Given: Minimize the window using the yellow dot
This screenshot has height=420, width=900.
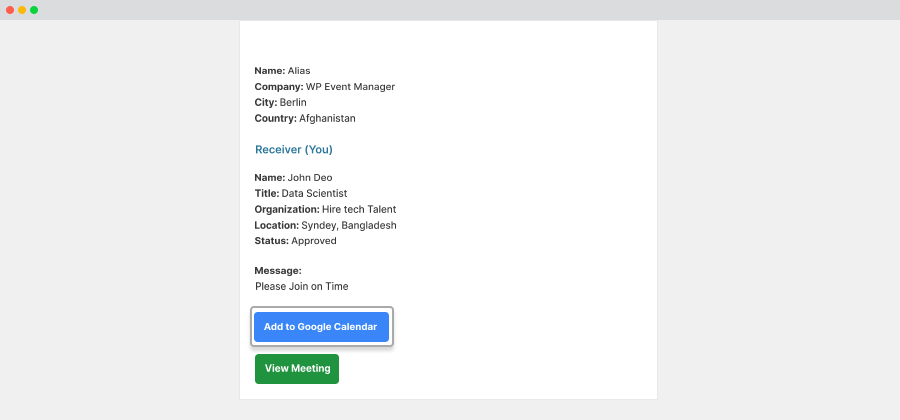Looking at the screenshot, I should (x=22, y=10).
